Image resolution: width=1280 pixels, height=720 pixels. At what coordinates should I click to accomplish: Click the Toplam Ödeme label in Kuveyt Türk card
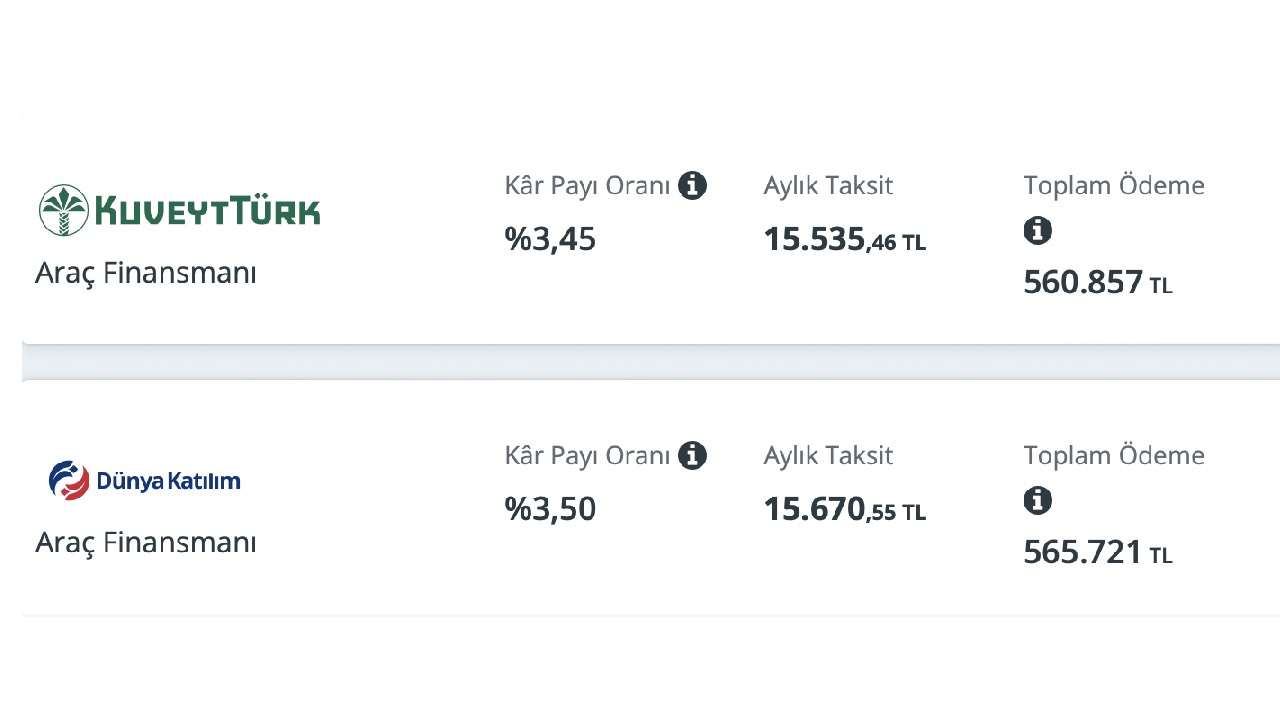(x=1114, y=185)
